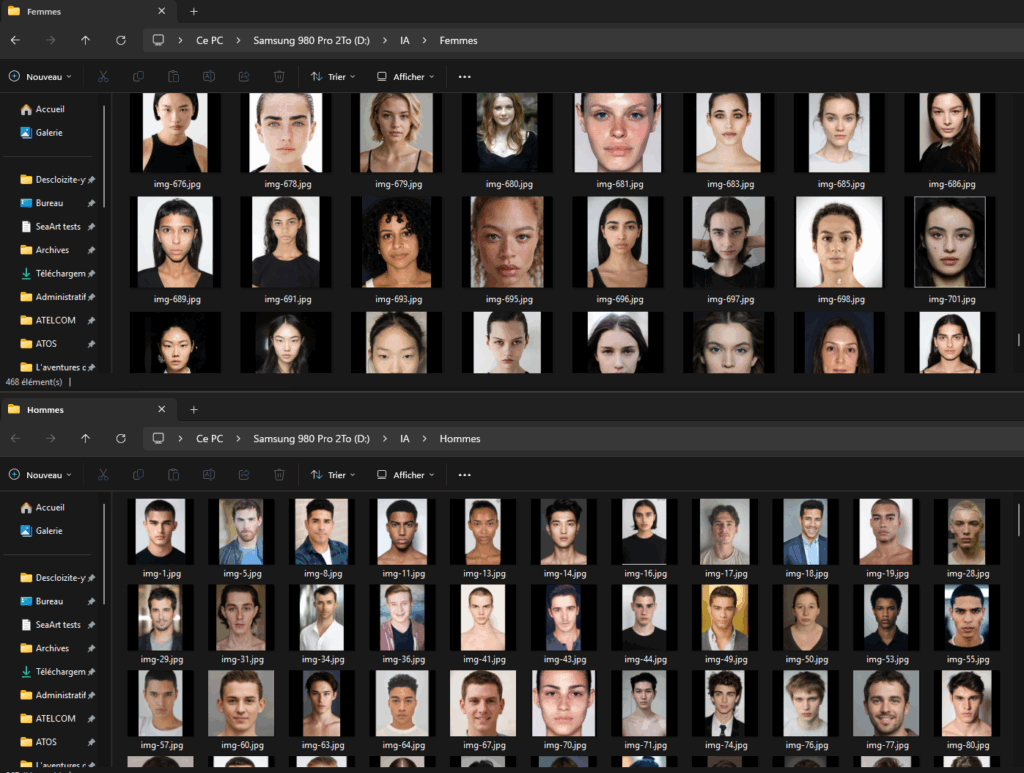This screenshot has height=773, width=1024.
Task: Open Nouveau dropdown in Hommes toolbar
Action: tap(41, 475)
